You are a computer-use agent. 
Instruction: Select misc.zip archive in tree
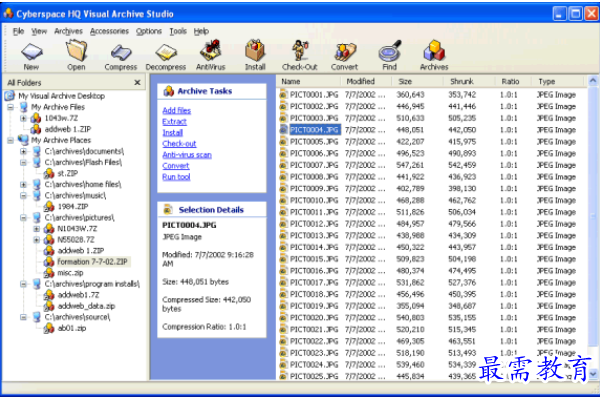point(70,273)
